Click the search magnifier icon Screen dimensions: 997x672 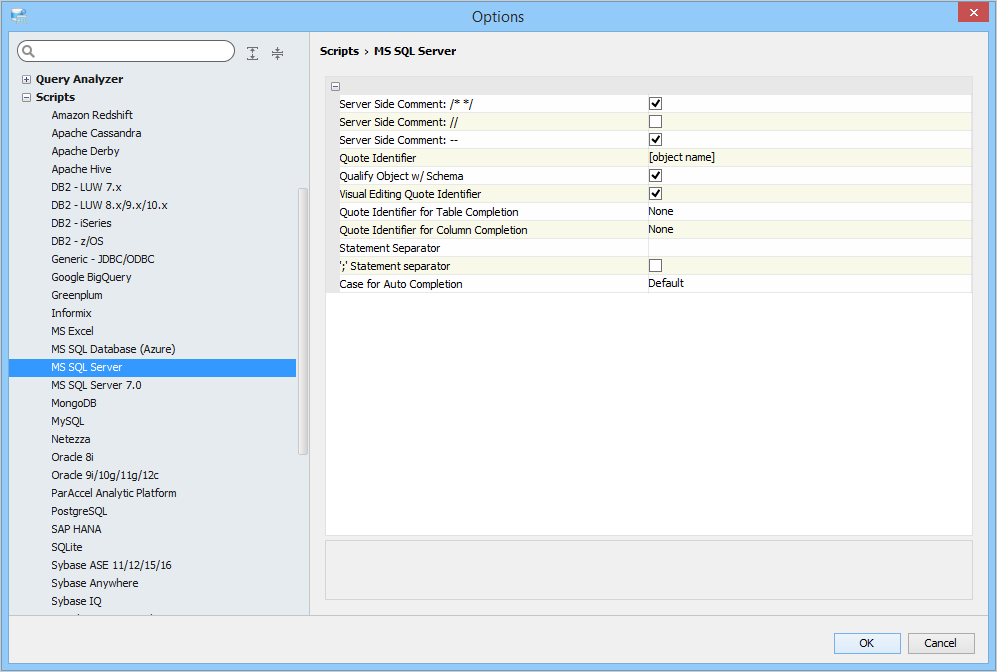coord(29,51)
